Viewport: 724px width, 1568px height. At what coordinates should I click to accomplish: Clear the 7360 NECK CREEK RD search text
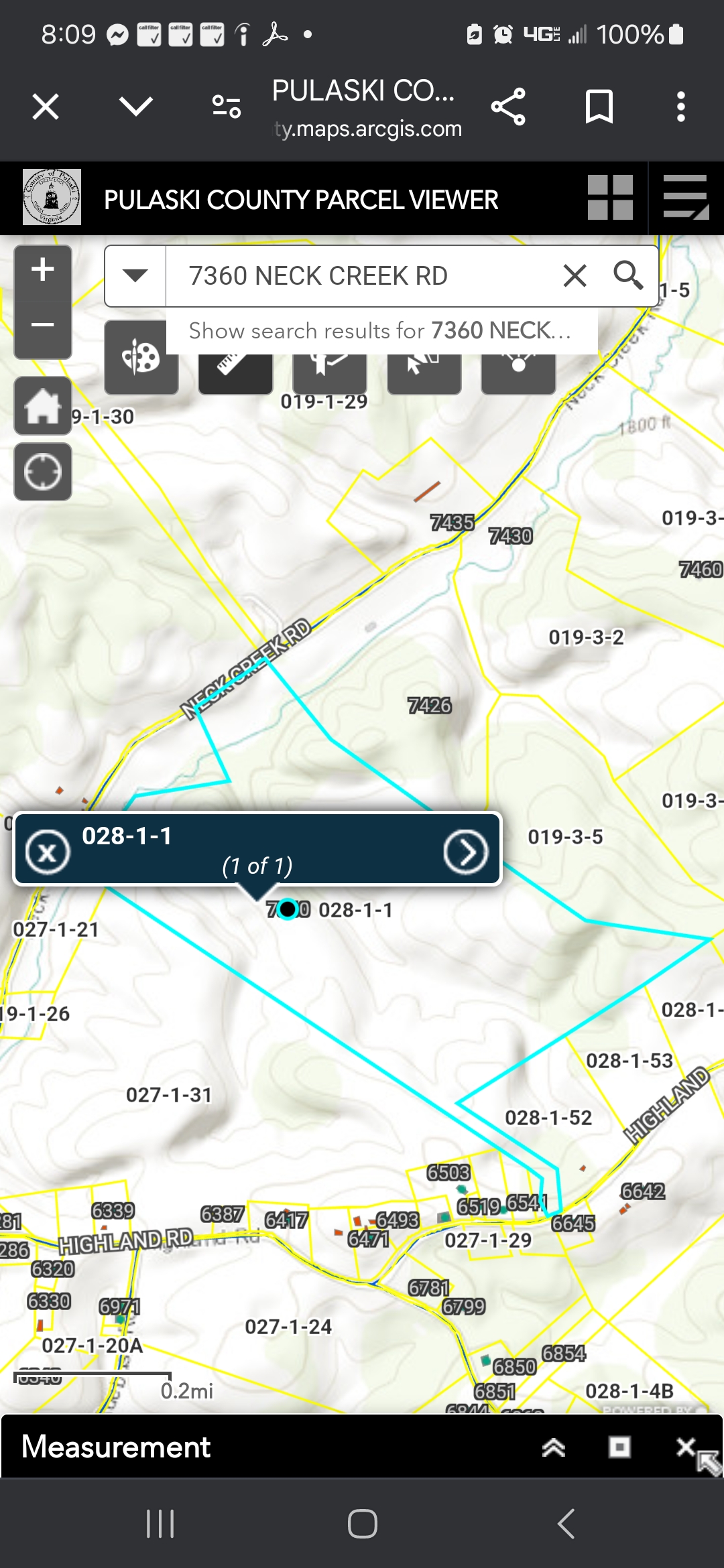tap(575, 275)
